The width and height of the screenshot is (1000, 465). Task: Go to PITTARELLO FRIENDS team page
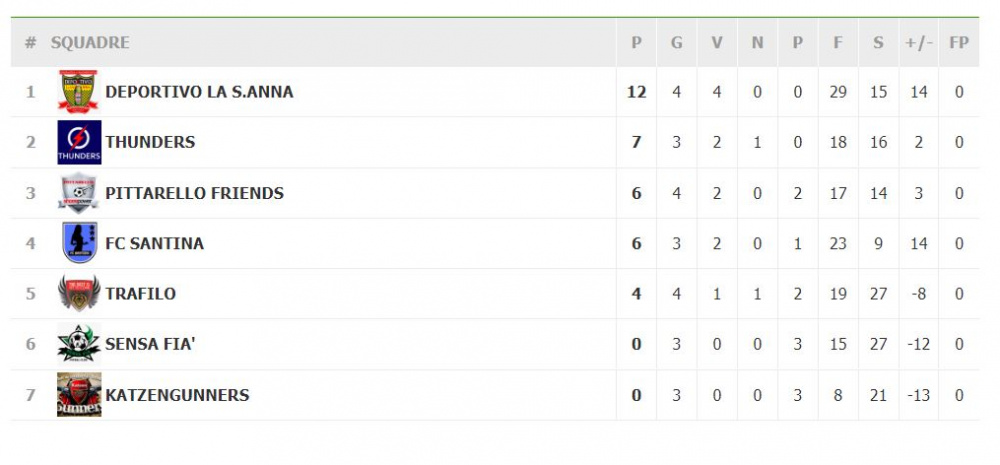195,193
